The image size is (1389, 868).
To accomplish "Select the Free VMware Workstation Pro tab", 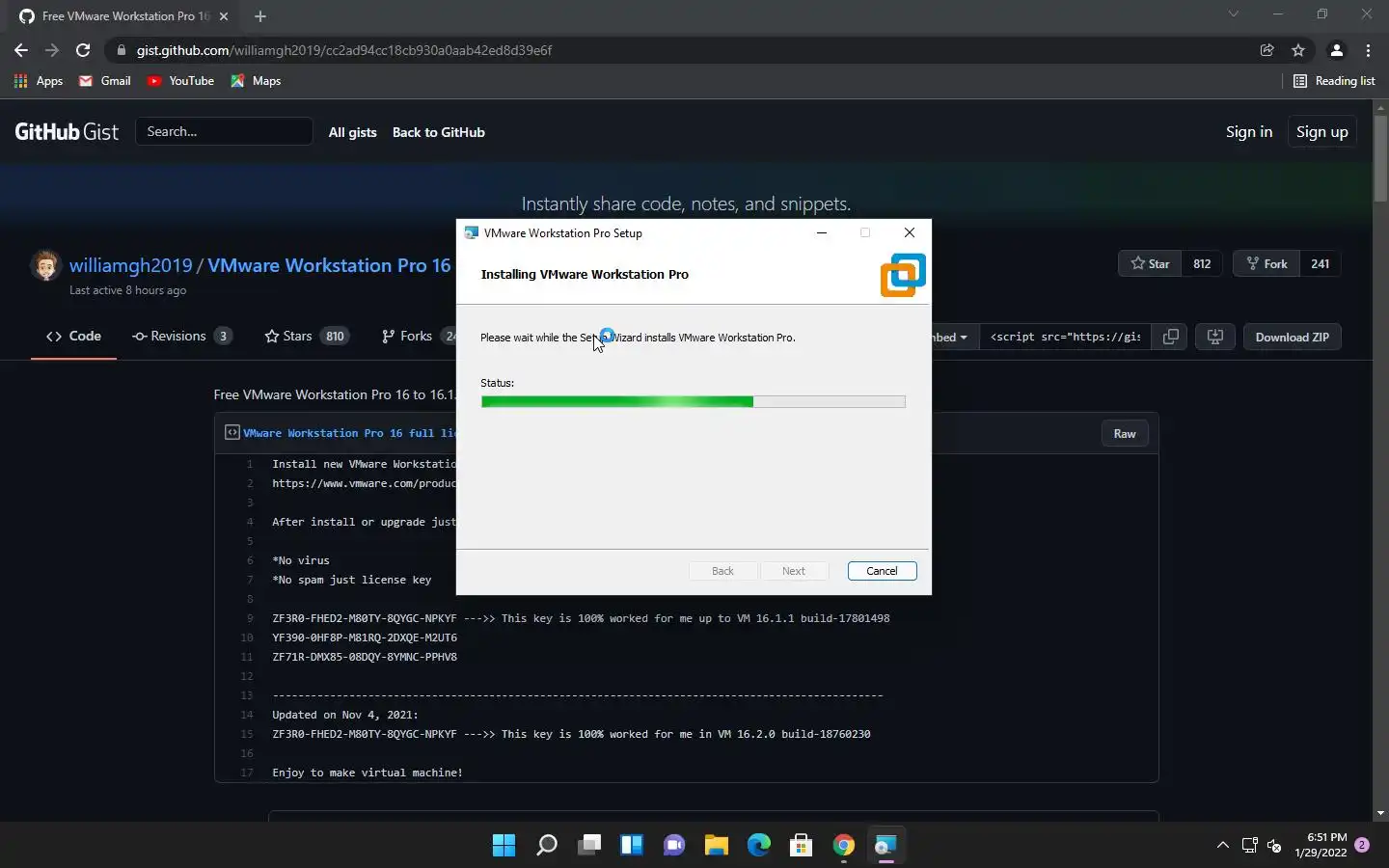I will pos(125,16).
